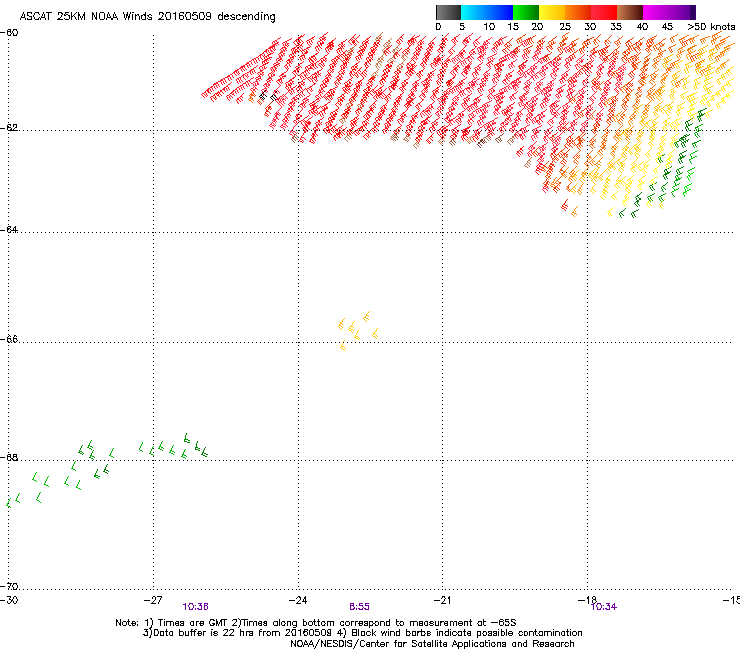
Task: Click the '-60' latitude axis label
Action: [9, 33]
